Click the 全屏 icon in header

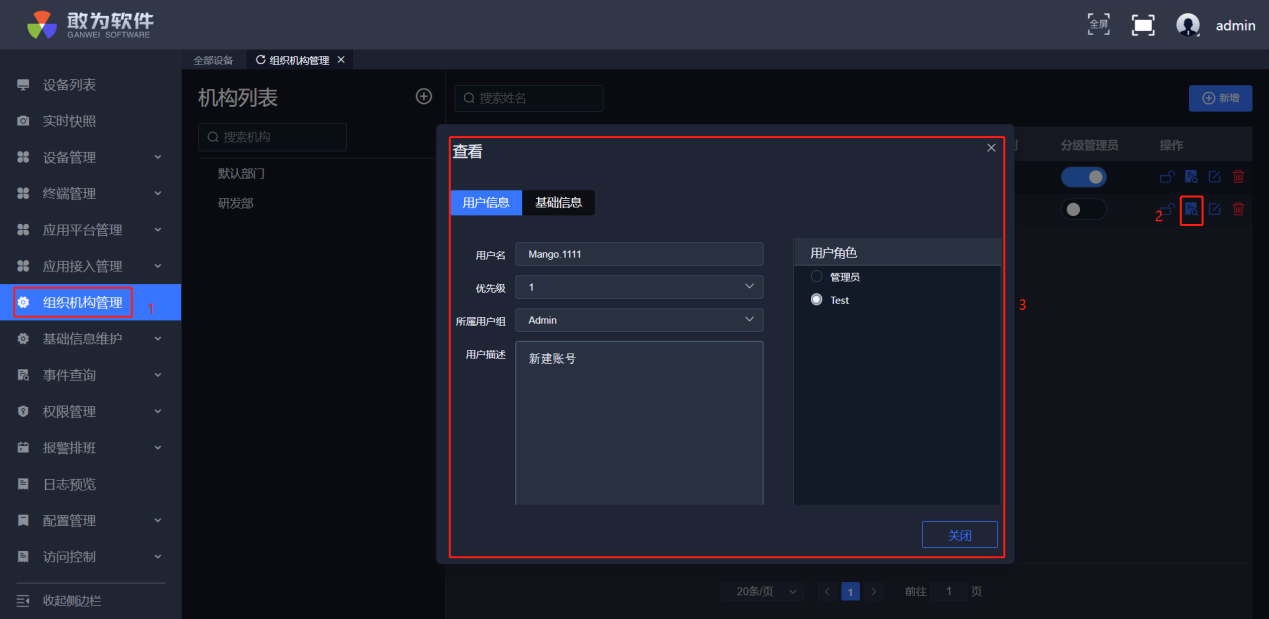click(1099, 24)
